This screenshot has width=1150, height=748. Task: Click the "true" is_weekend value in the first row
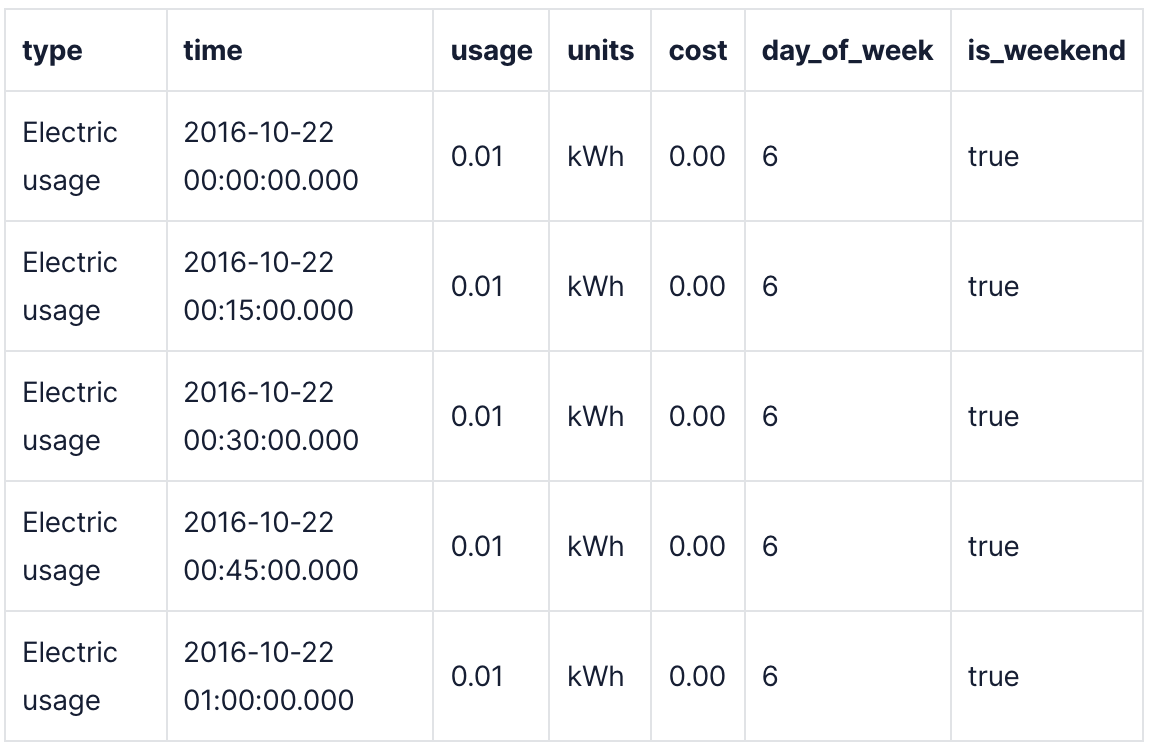coord(993,156)
